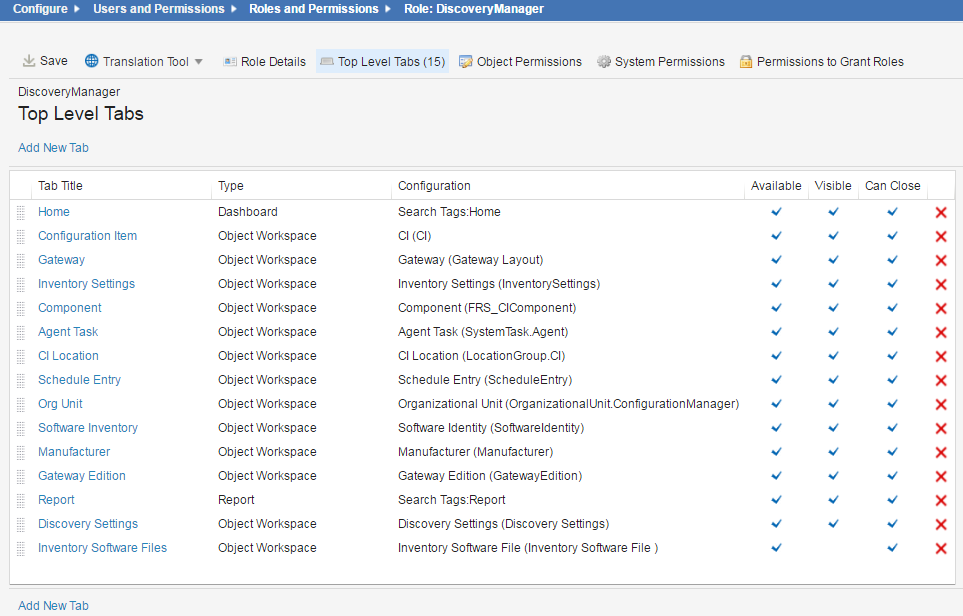The width and height of the screenshot is (963, 616).
Task: Delete the Home tab row
Action: (x=940, y=212)
